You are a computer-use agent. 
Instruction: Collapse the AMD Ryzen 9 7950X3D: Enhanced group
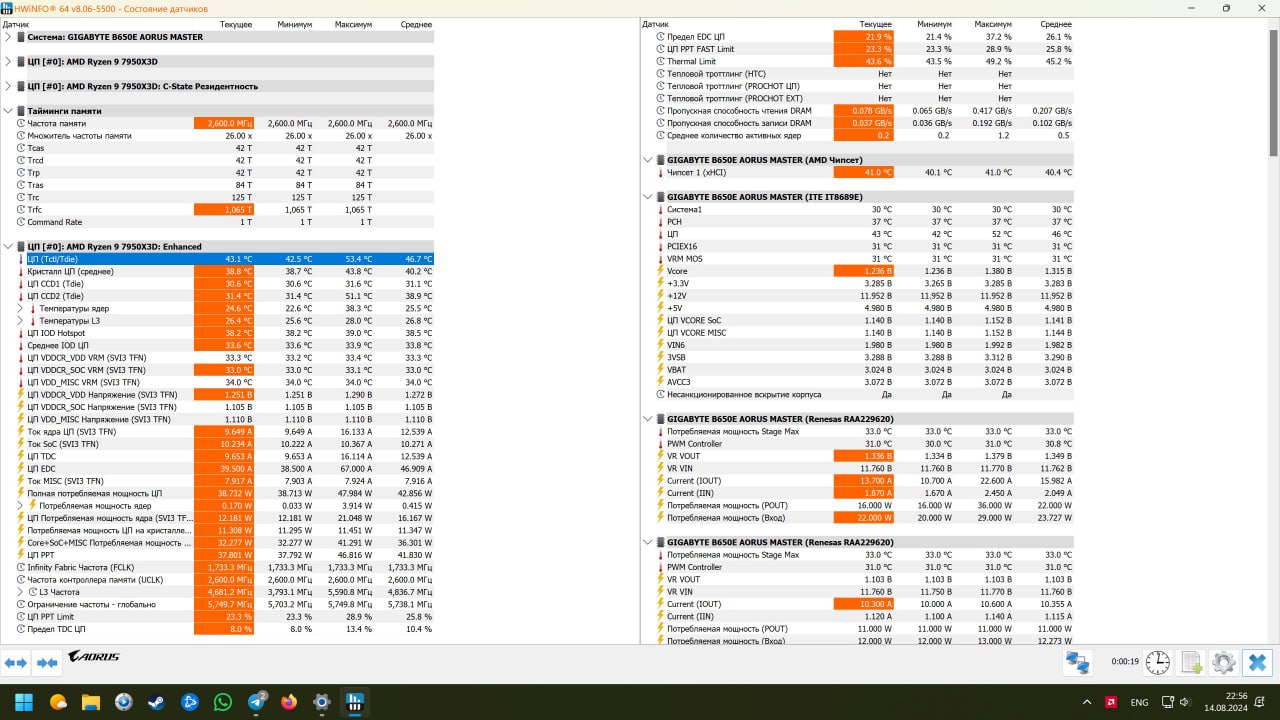9,246
